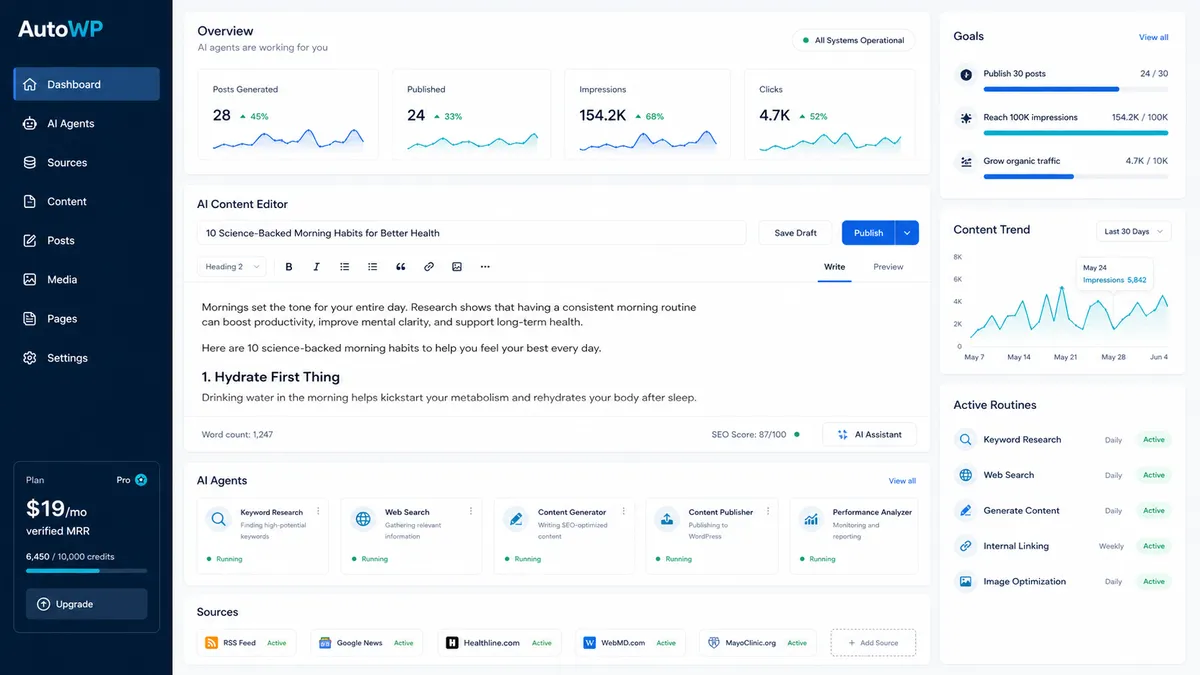Image resolution: width=1200 pixels, height=675 pixels.
Task: Click the Italic formatting icon
Action: point(317,267)
